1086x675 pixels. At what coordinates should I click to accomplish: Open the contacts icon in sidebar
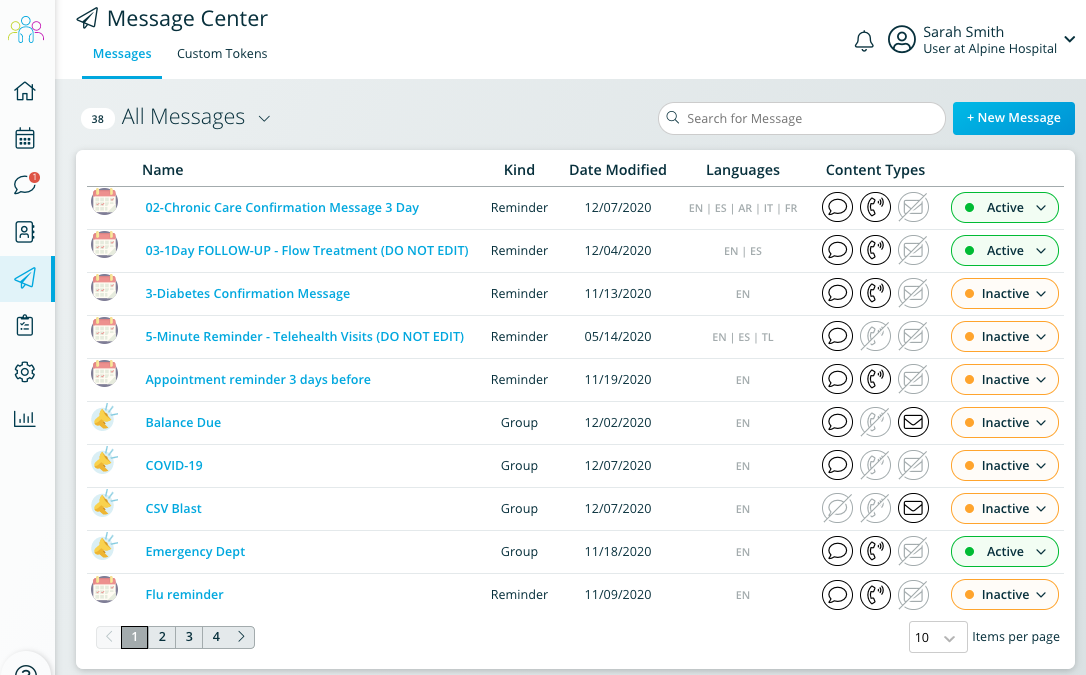click(x=25, y=232)
